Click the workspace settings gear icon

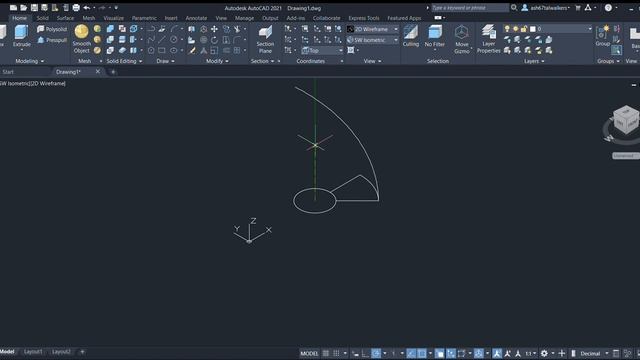(544, 353)
